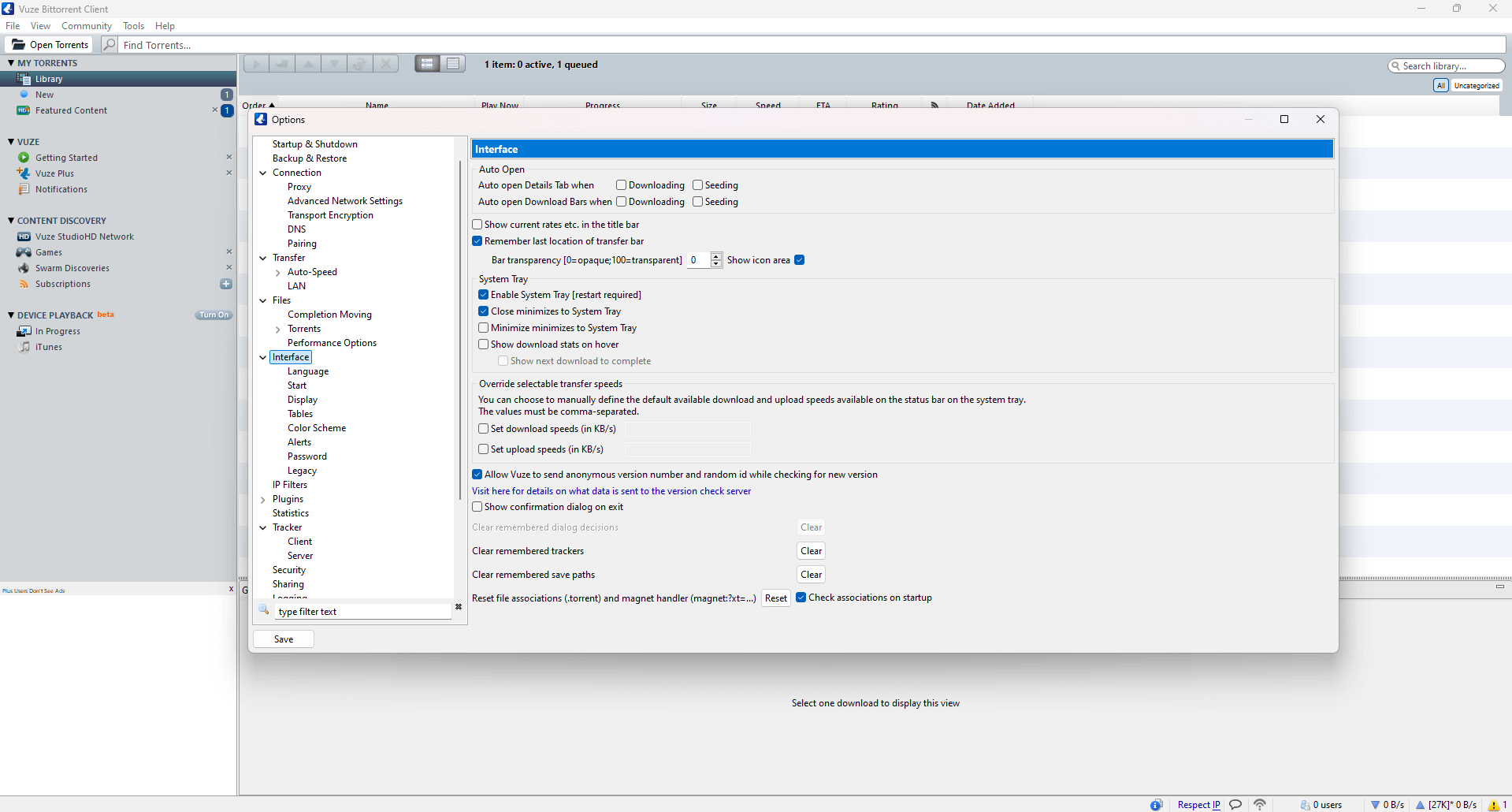Open the version check server details link
1512x812 pixels.
click(611, 491)
